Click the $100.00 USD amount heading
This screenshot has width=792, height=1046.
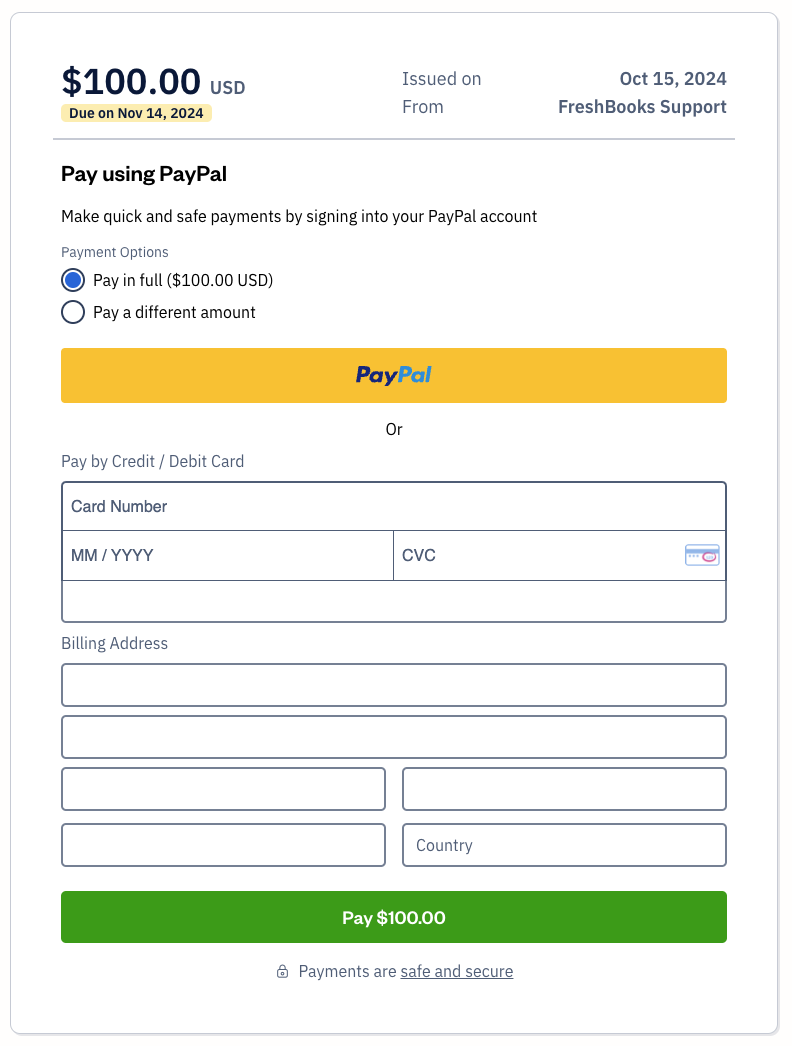pos(153,81)
